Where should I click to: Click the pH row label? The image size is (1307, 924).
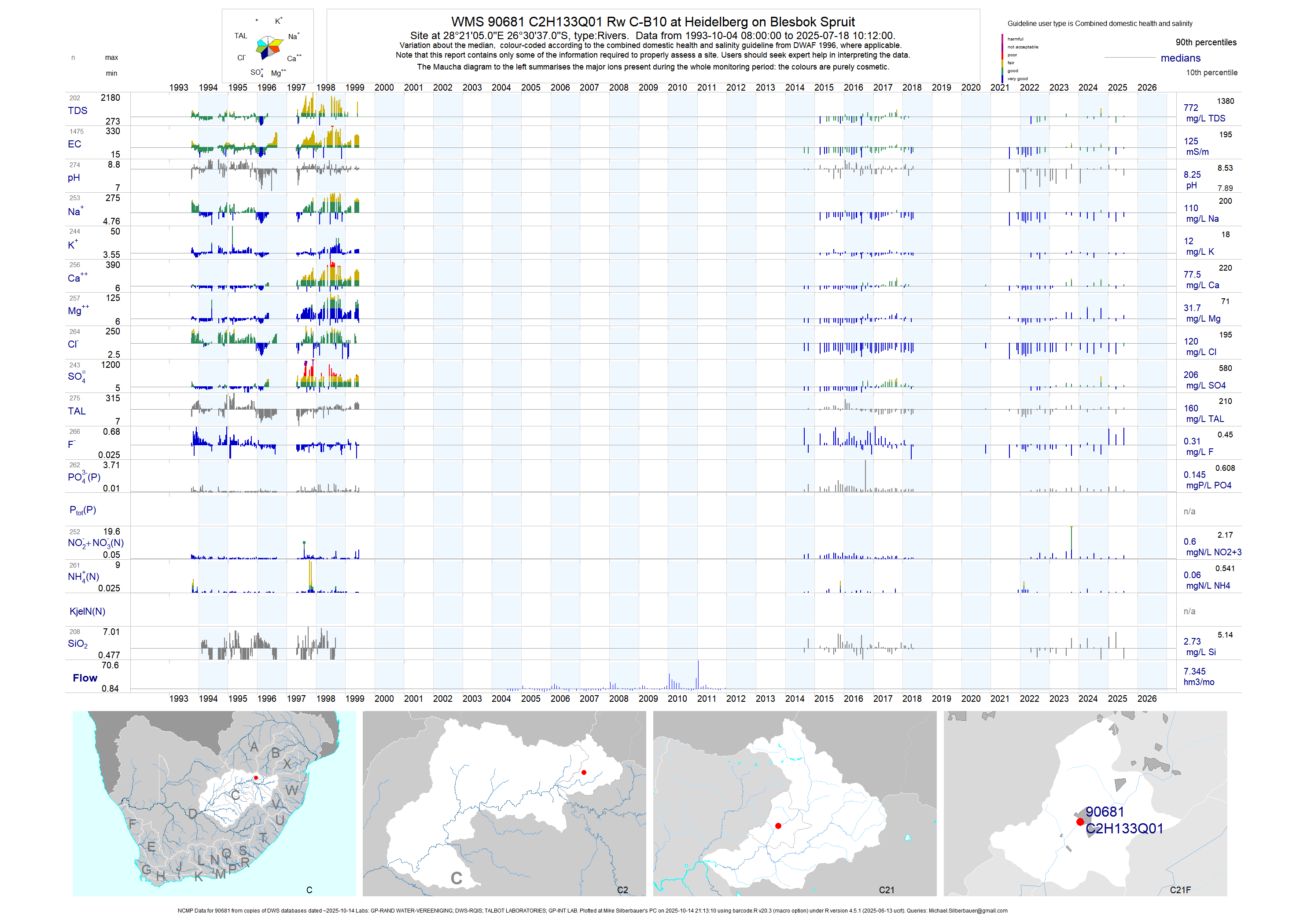click(x=74, y=177)
